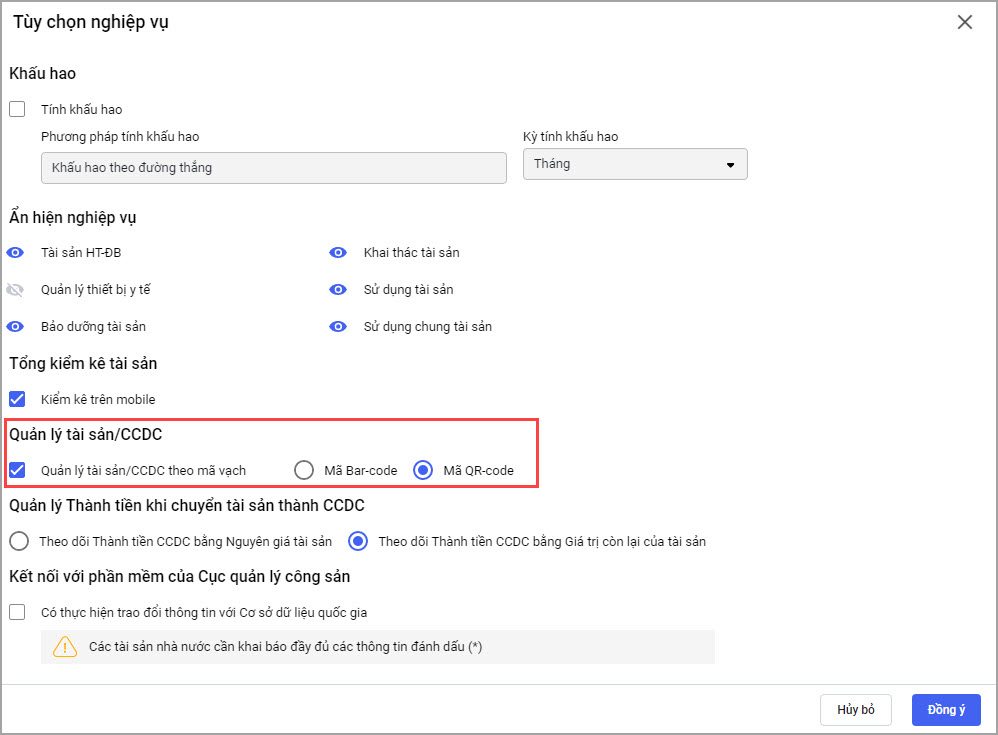Viewport: 998px width, 735px height.
Task: Hide Bảo dưỡng tài sản using eye icon
Action: (15, 327)
